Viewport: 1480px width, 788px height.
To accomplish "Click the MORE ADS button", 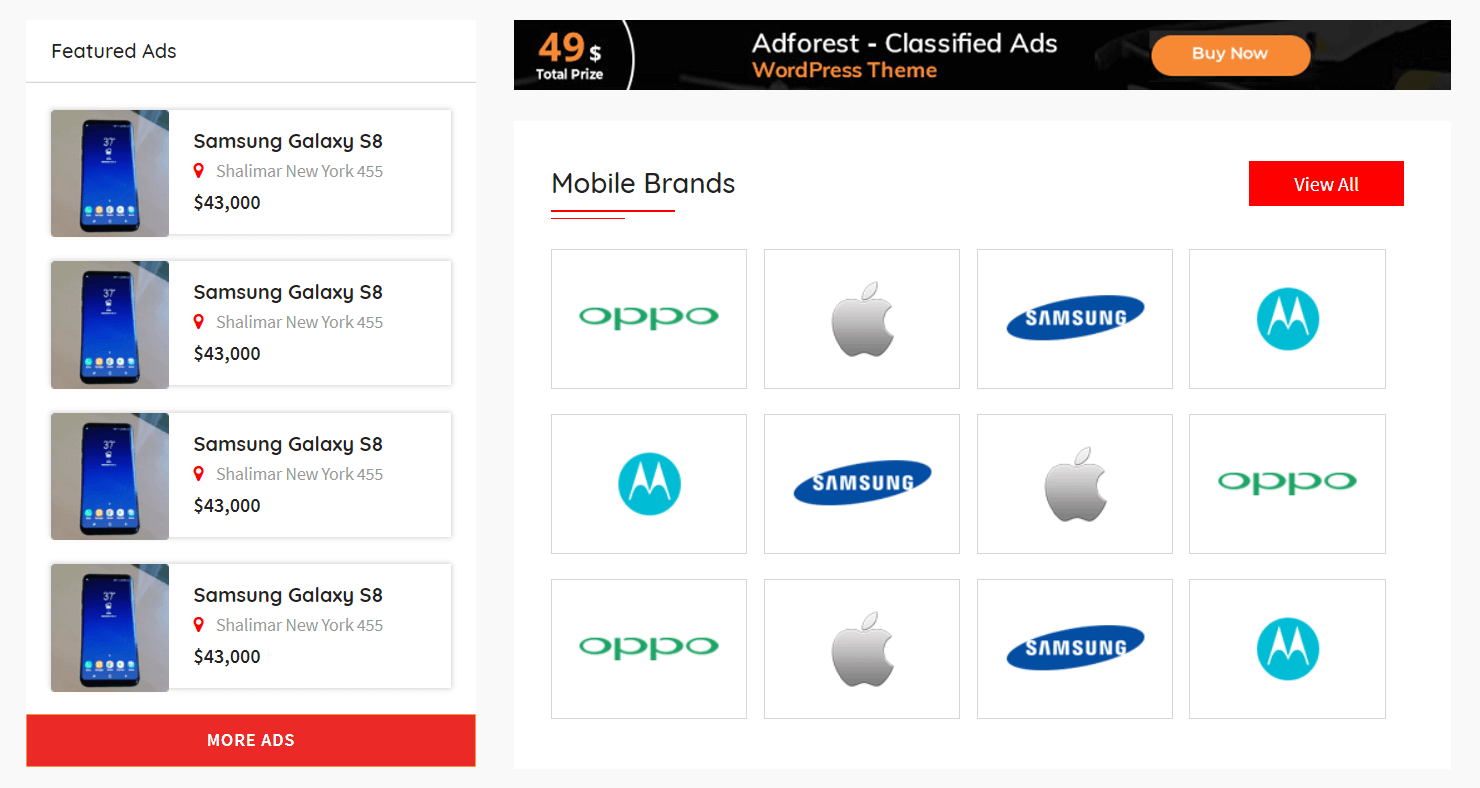I will point(251,740).
